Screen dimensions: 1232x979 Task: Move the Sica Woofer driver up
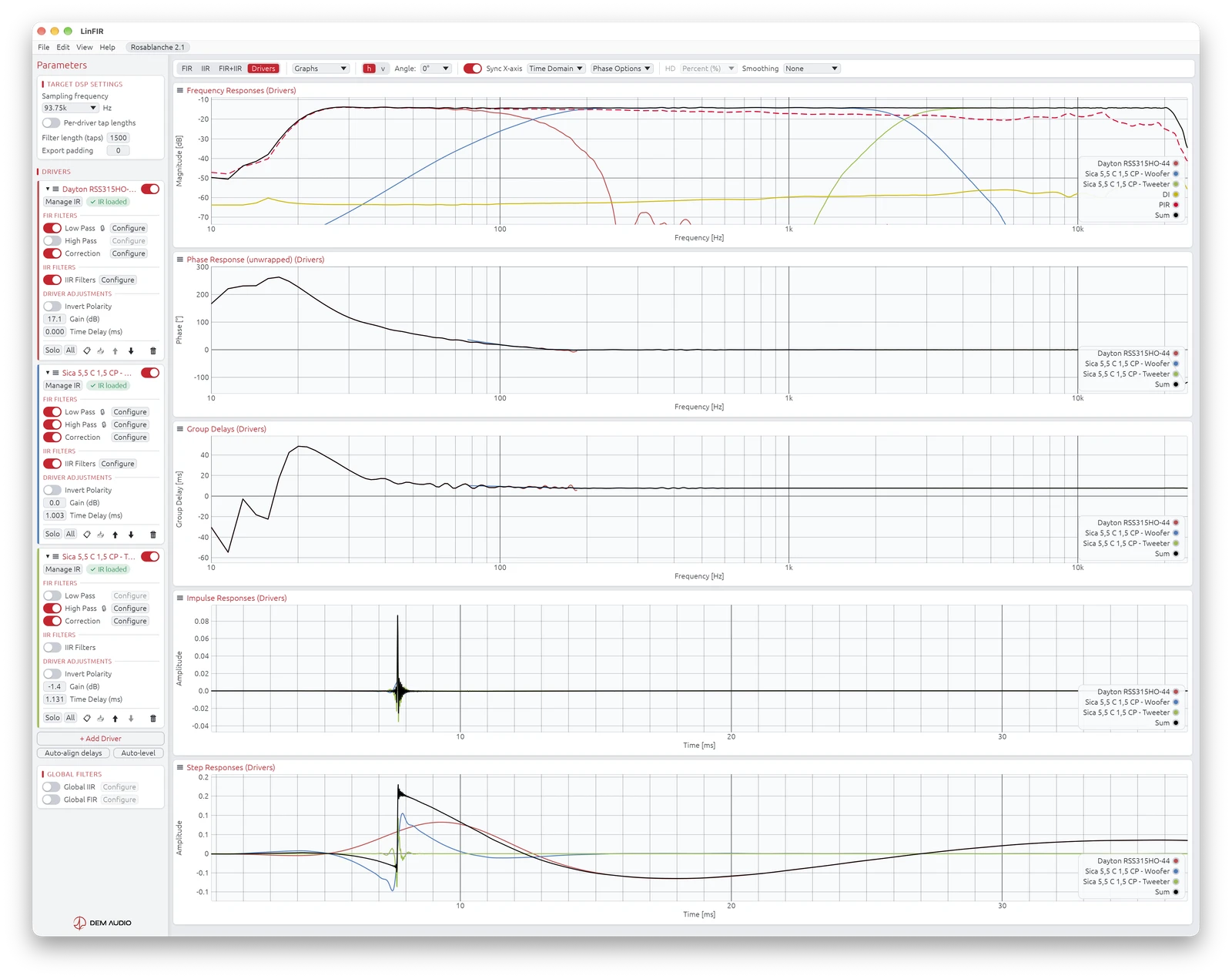point(115,535)
